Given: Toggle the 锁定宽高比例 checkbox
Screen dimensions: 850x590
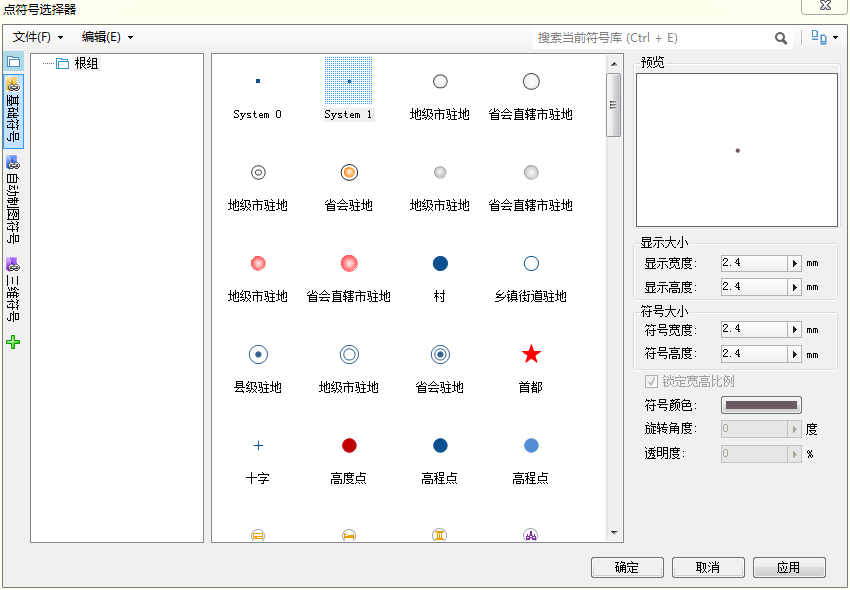Looking at the screenshot, I should (651, 381).
